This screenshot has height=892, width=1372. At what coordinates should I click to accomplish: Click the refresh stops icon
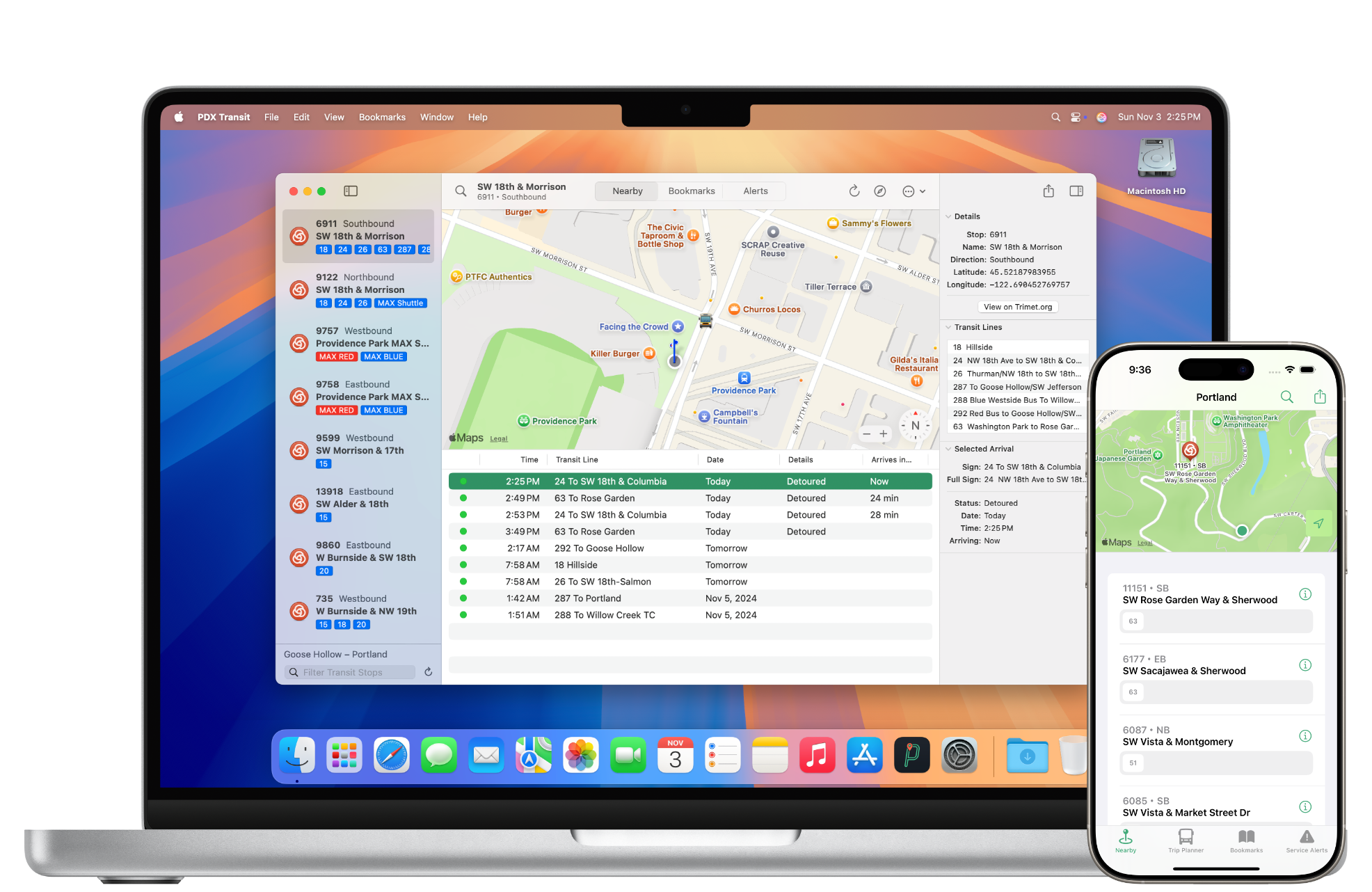428,672
